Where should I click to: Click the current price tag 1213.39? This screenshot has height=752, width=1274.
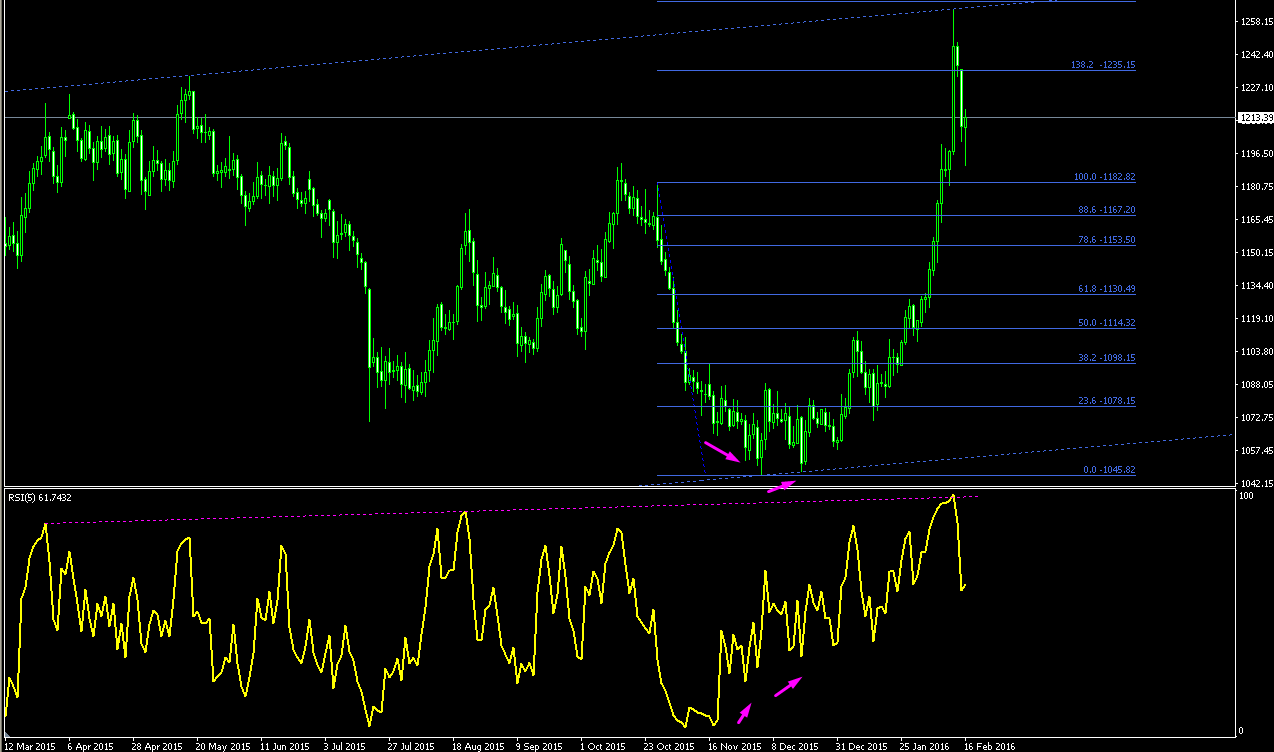[1256, 118]
